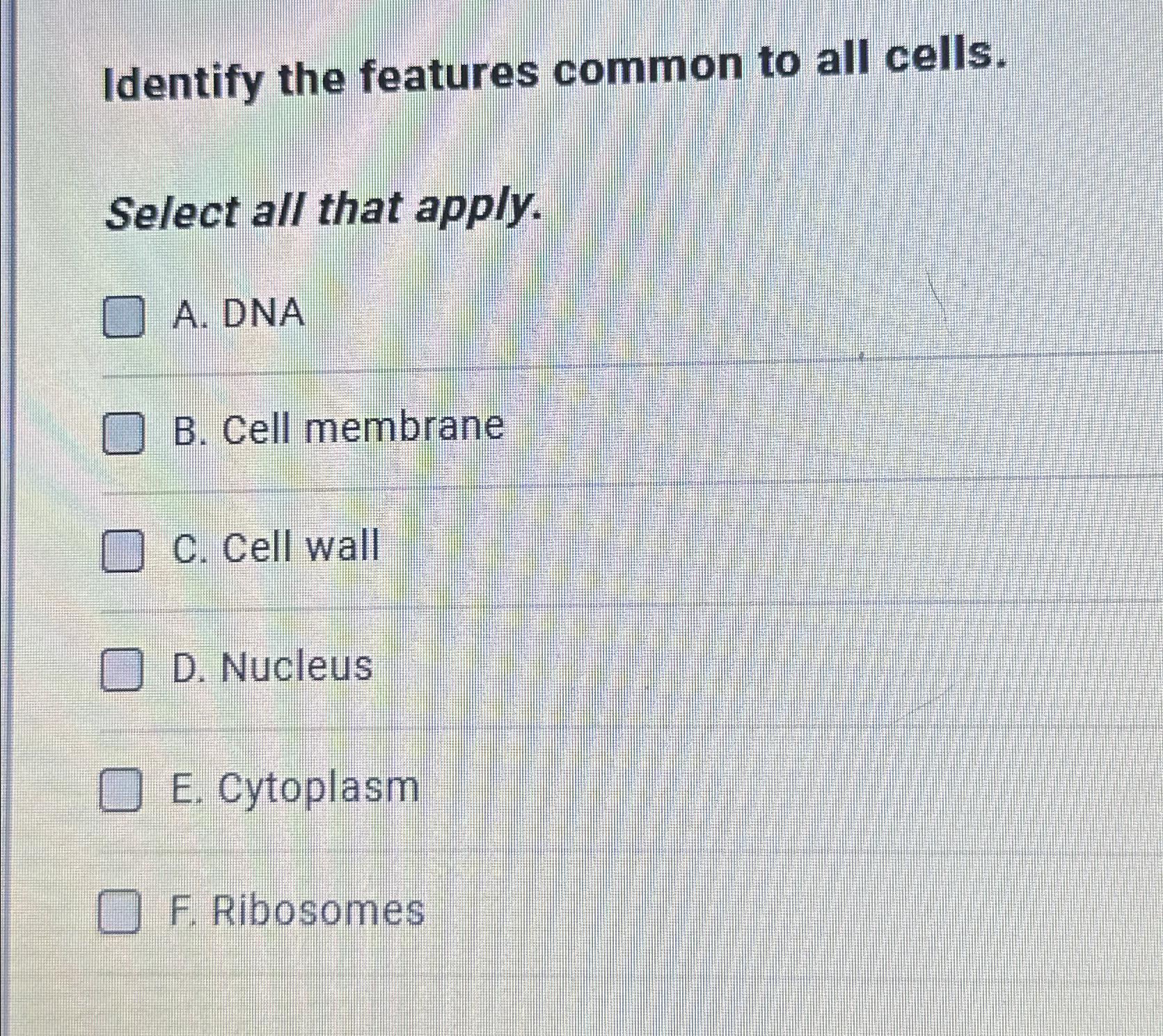The width and height of the screenshot is (1163, 1036).
Task: Select the Cell wall checkbox
Action: point(123,551)
